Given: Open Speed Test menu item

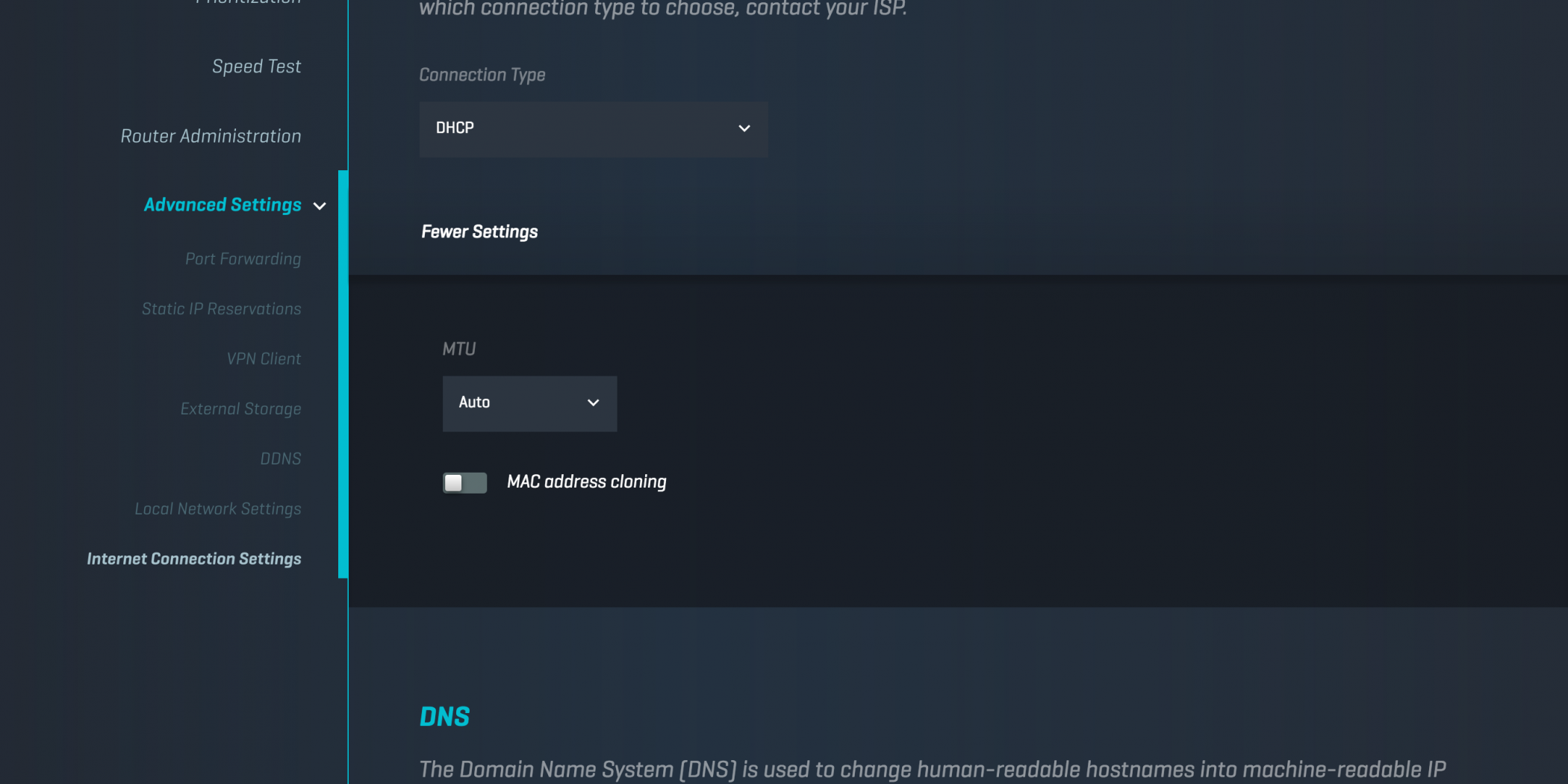Looking at the screenshot, I should point(256,66).
